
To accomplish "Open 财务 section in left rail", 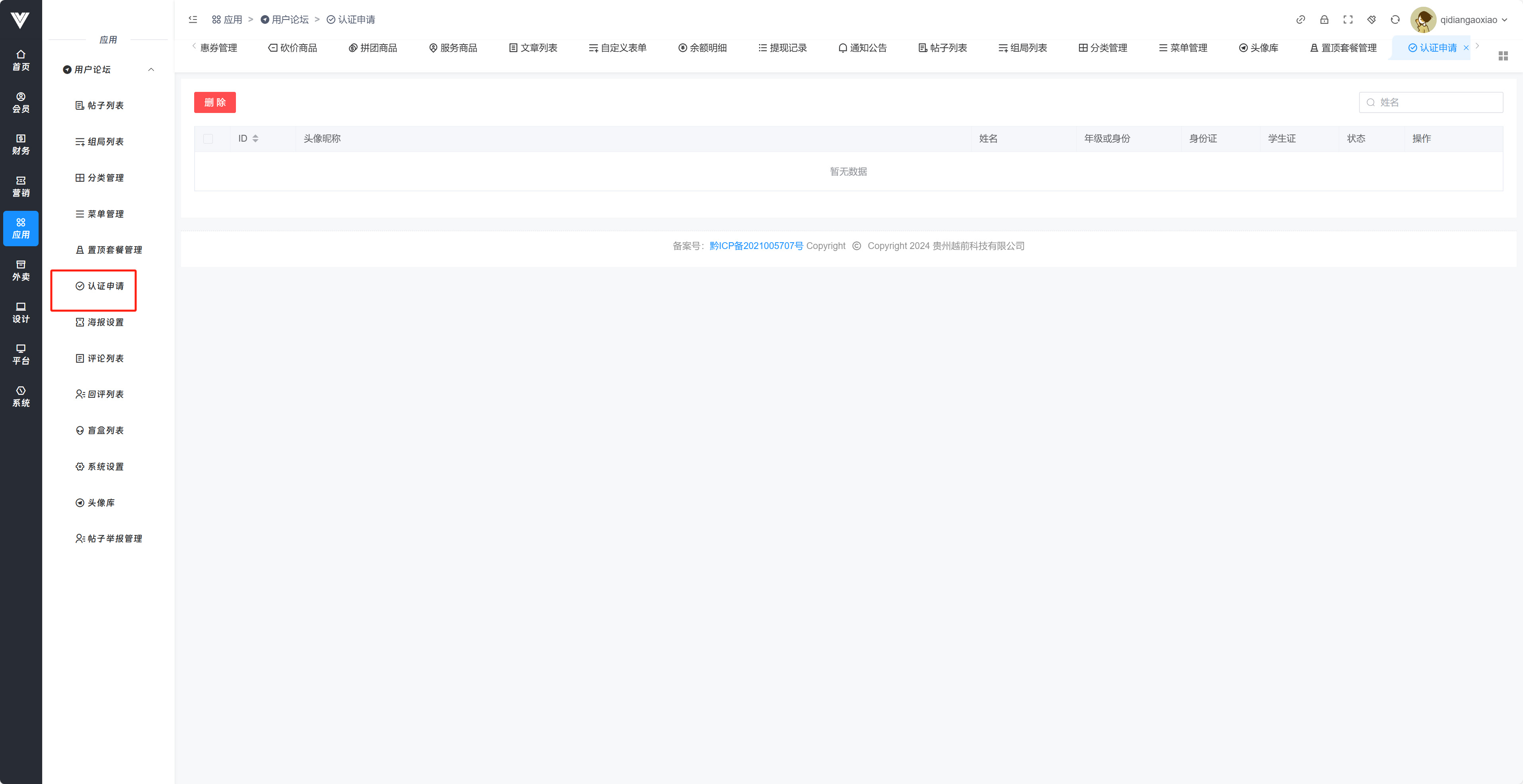I will click(21, 144).
